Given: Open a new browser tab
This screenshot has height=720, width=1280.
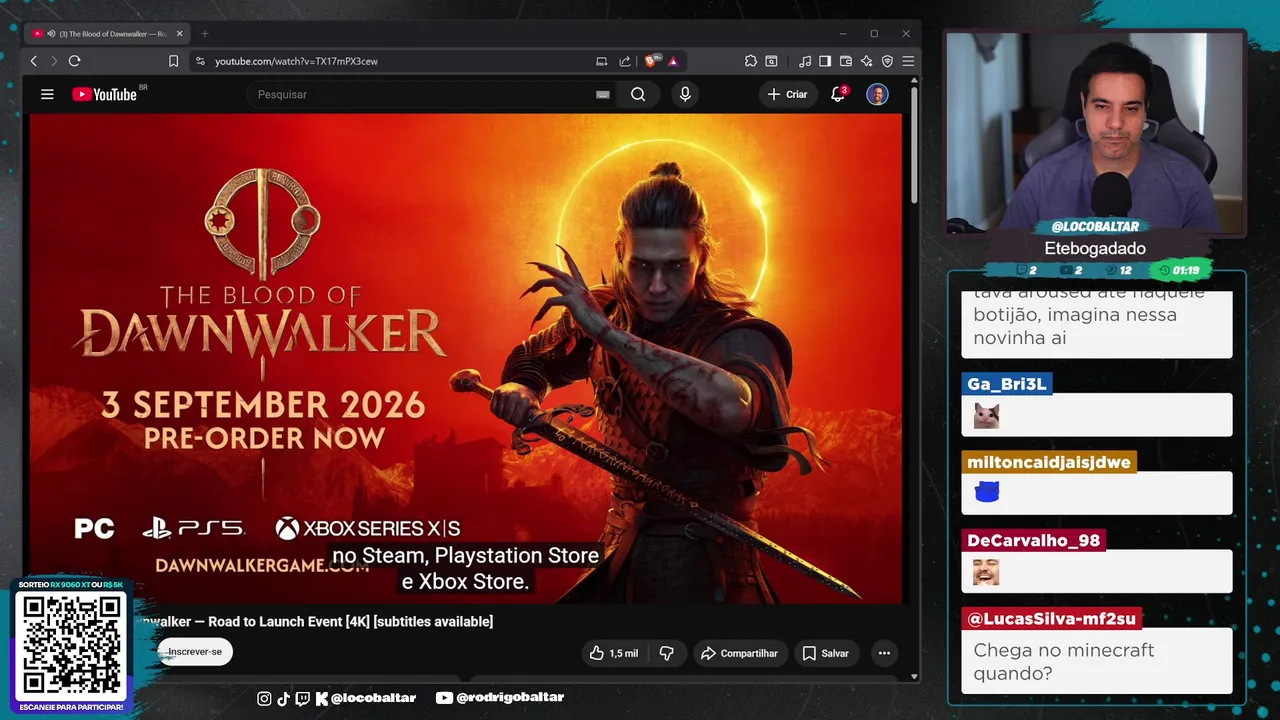Looking at the screenshot, I should pos(204,34).
